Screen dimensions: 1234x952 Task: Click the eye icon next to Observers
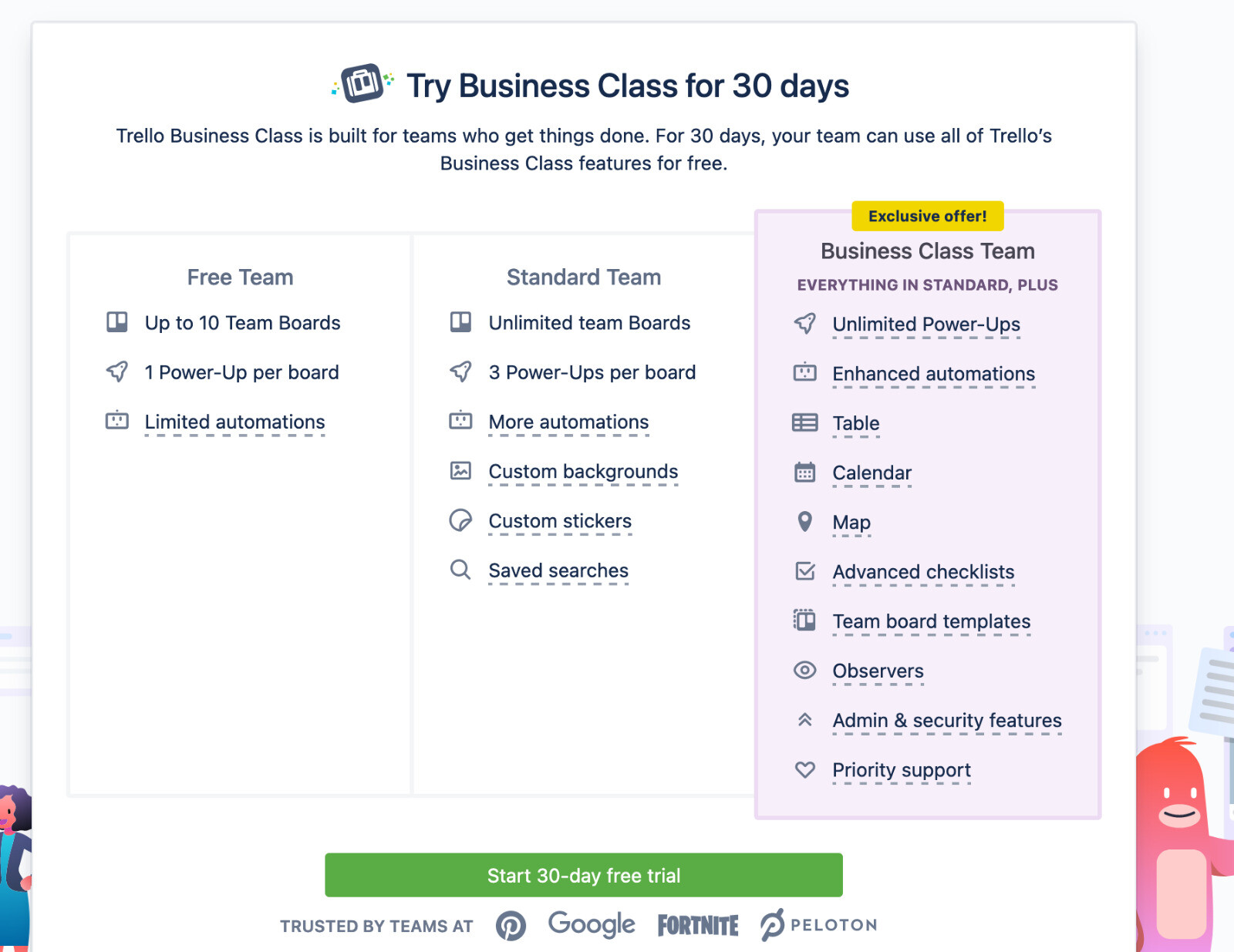[x=804, y=671]
